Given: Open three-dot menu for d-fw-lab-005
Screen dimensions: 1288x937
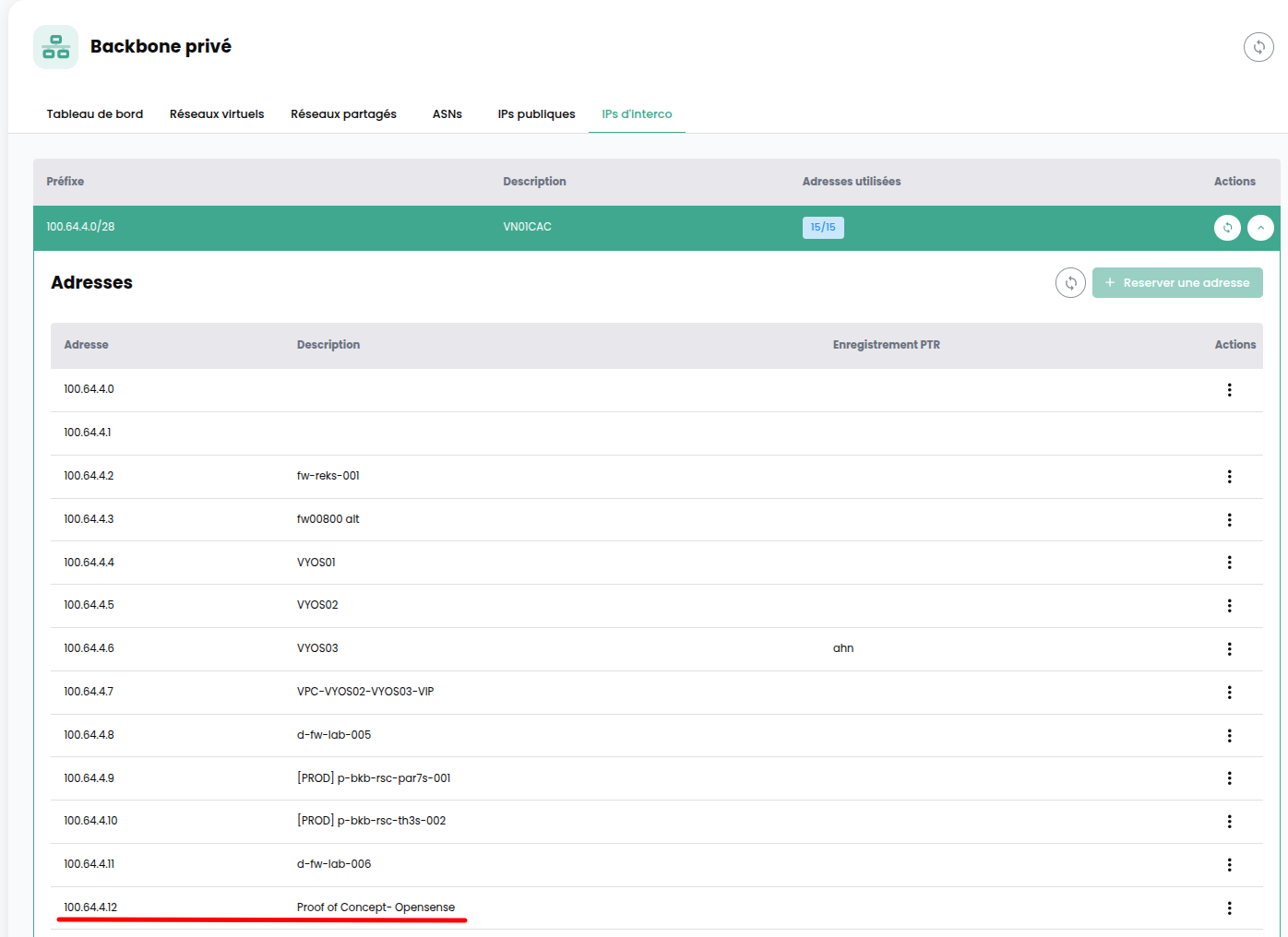Looking at the screenshot, I should coord(1229,736).
